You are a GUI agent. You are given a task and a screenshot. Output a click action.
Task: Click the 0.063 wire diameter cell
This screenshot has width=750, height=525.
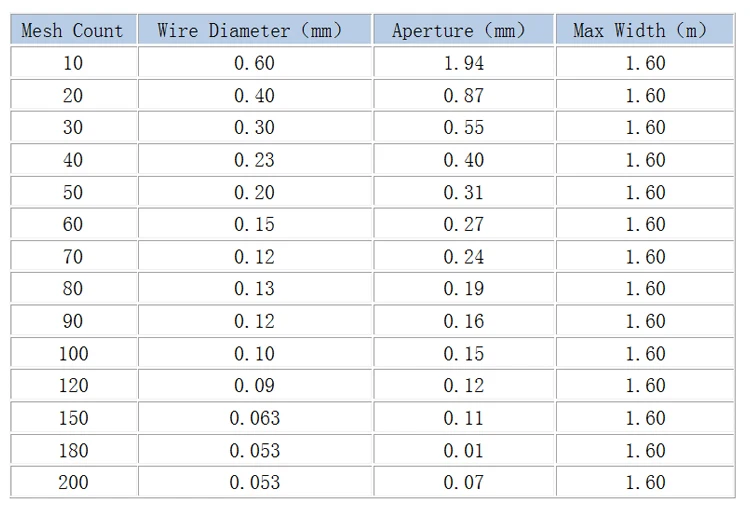(x=255, y=418)
